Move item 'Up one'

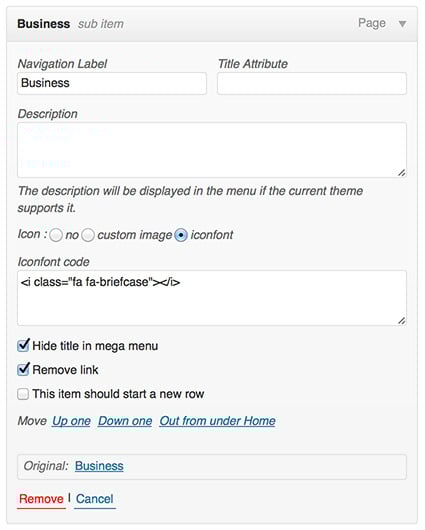71,421
